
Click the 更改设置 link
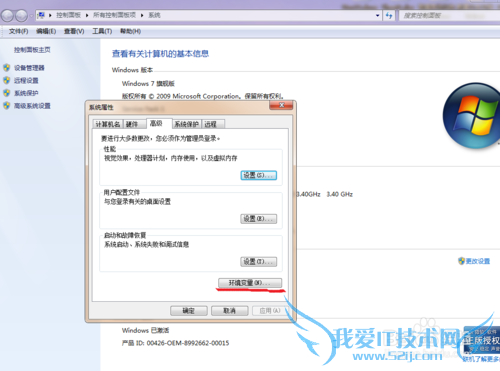coord(478,261)
